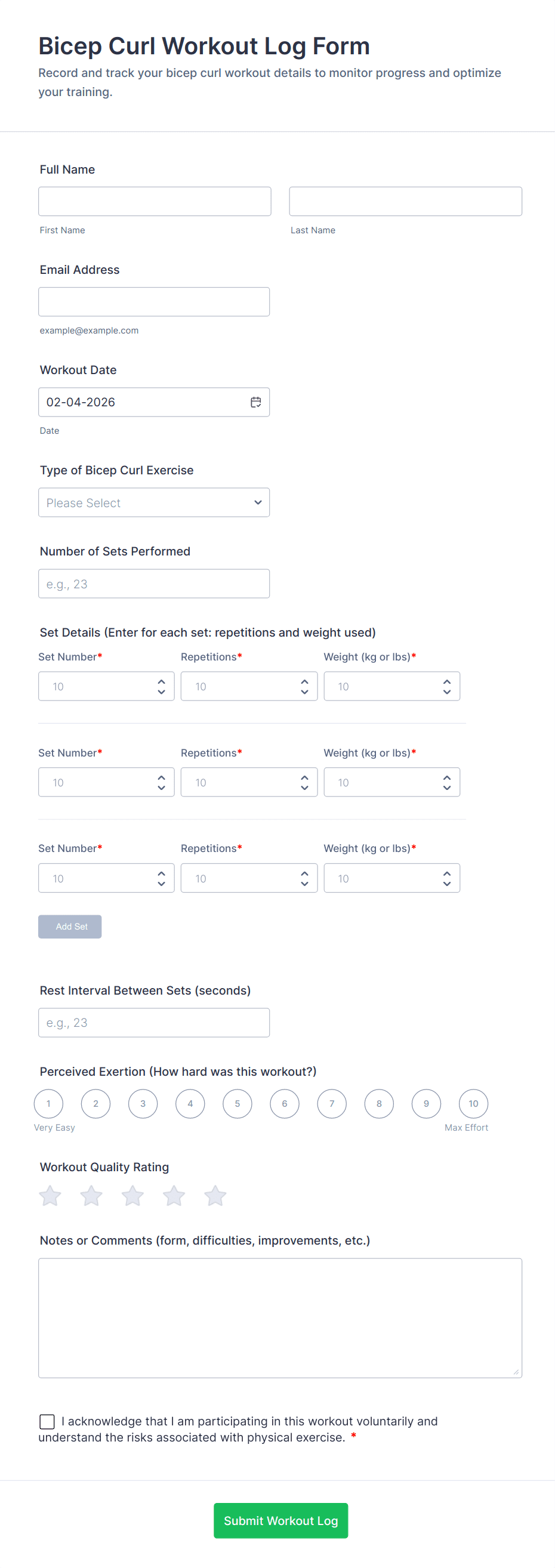Select perceived exertion level 1
Viewport: 555px width, 1568px height.
pyautogui.click(x=49, y=1104)
